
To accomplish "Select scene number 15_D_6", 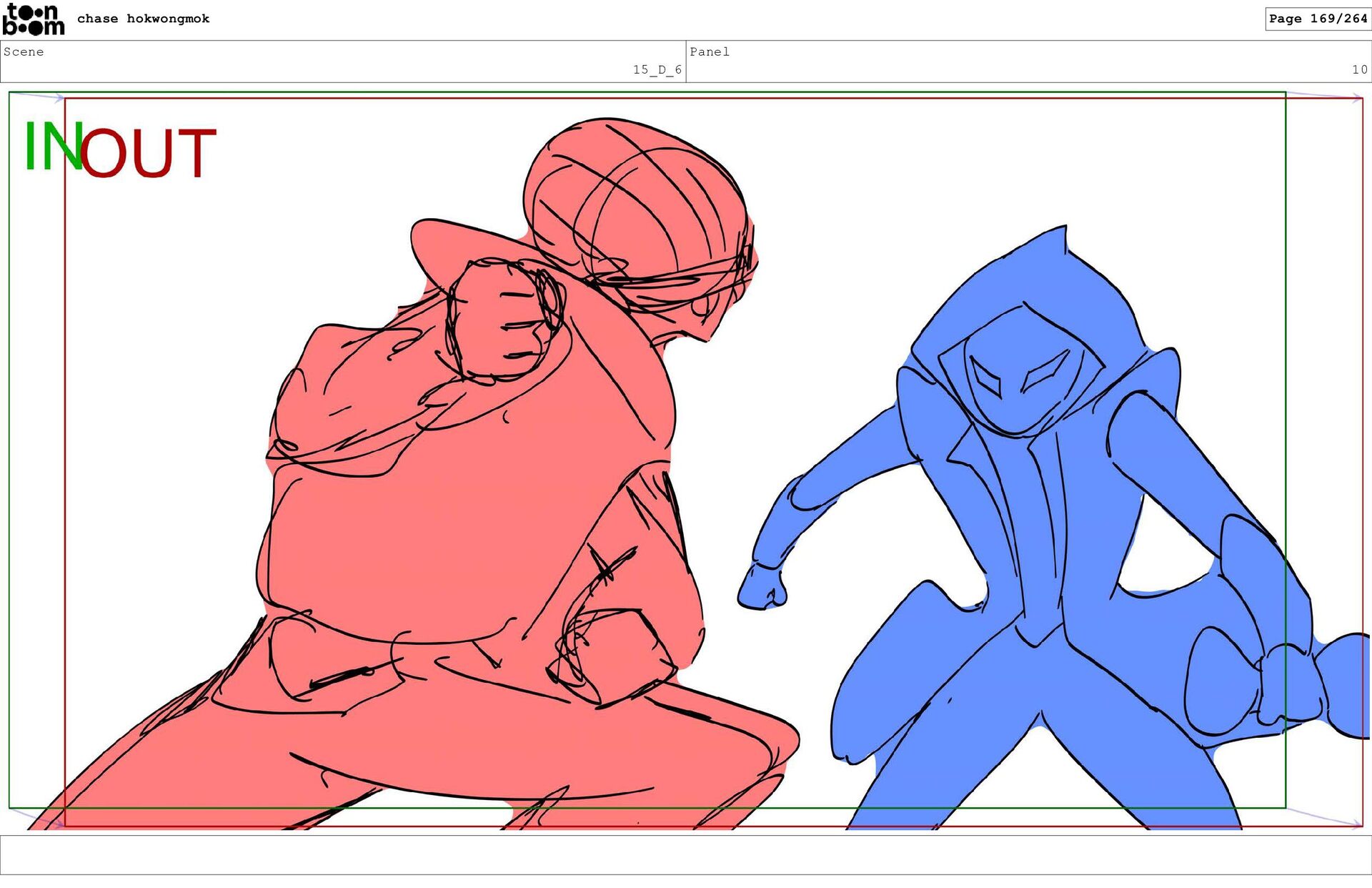I will [657, 69].
